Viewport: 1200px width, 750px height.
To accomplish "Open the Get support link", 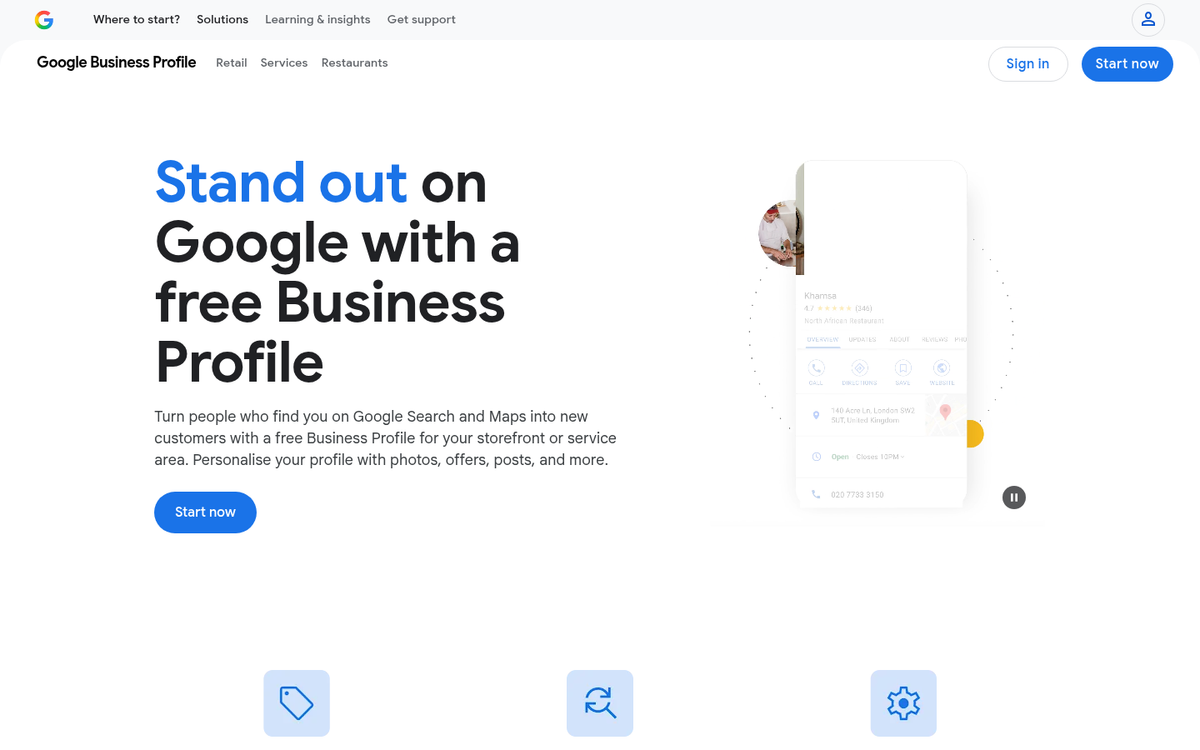I will point(421,19).
